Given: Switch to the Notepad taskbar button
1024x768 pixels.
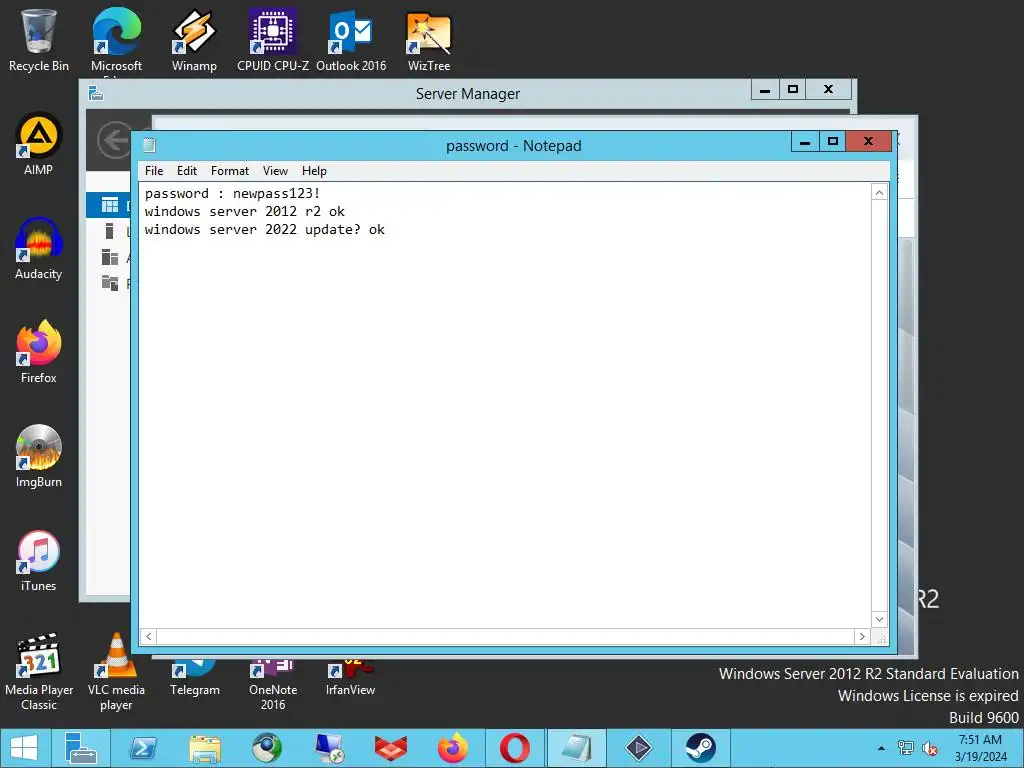Looking at the screenshot, I should (x=576, y=748).
